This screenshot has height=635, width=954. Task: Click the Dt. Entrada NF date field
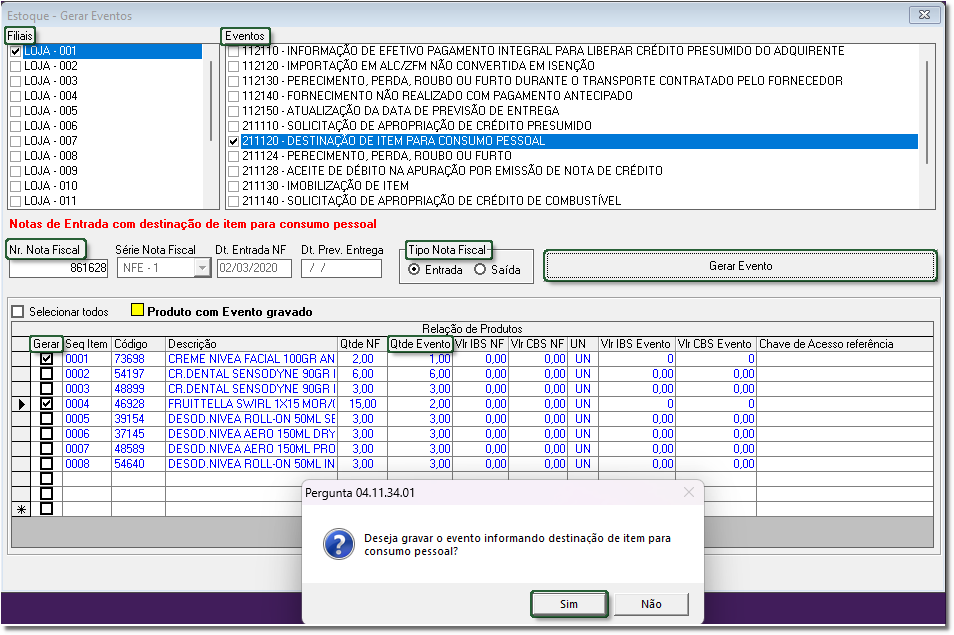point(254,268)
